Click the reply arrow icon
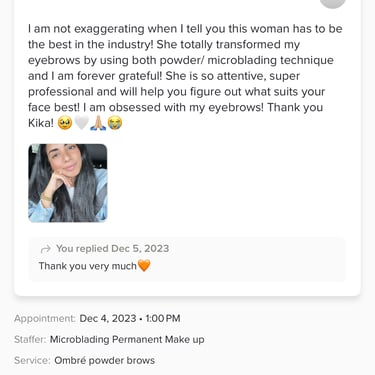375x375 pixels. click(45, 249)
